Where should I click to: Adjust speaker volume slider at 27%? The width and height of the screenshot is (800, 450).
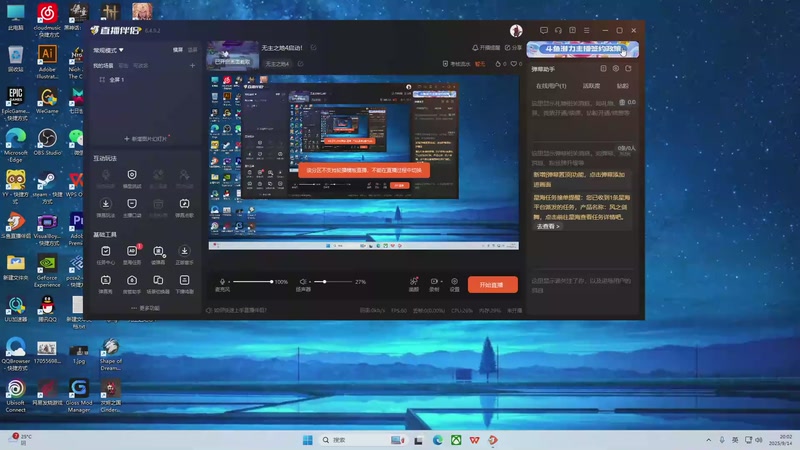pyautogui.click(x=333, y=282)
